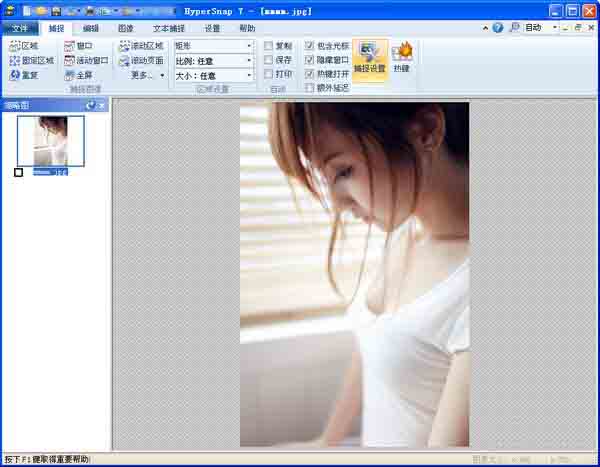
Task: Start a 区域 (region) capture
Action: pos(24,46)
